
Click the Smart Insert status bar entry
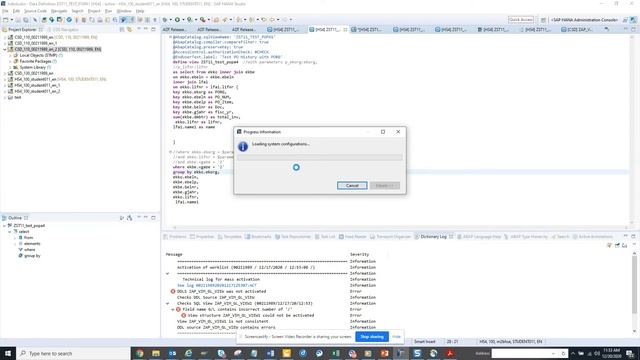click(x=424, y=342)
